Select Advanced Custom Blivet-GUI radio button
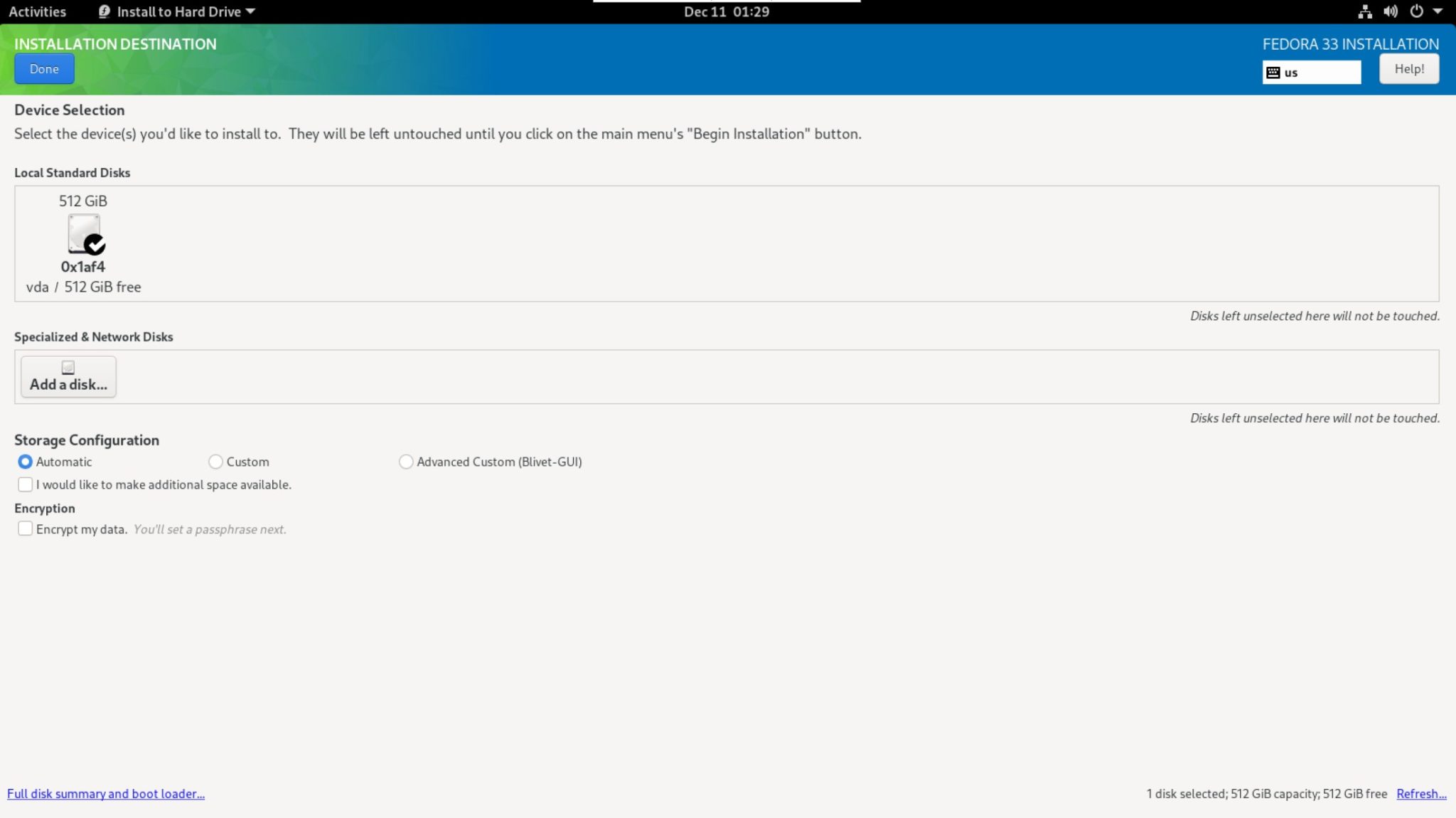Screen dimensions: 1456x818 [406, 461]
